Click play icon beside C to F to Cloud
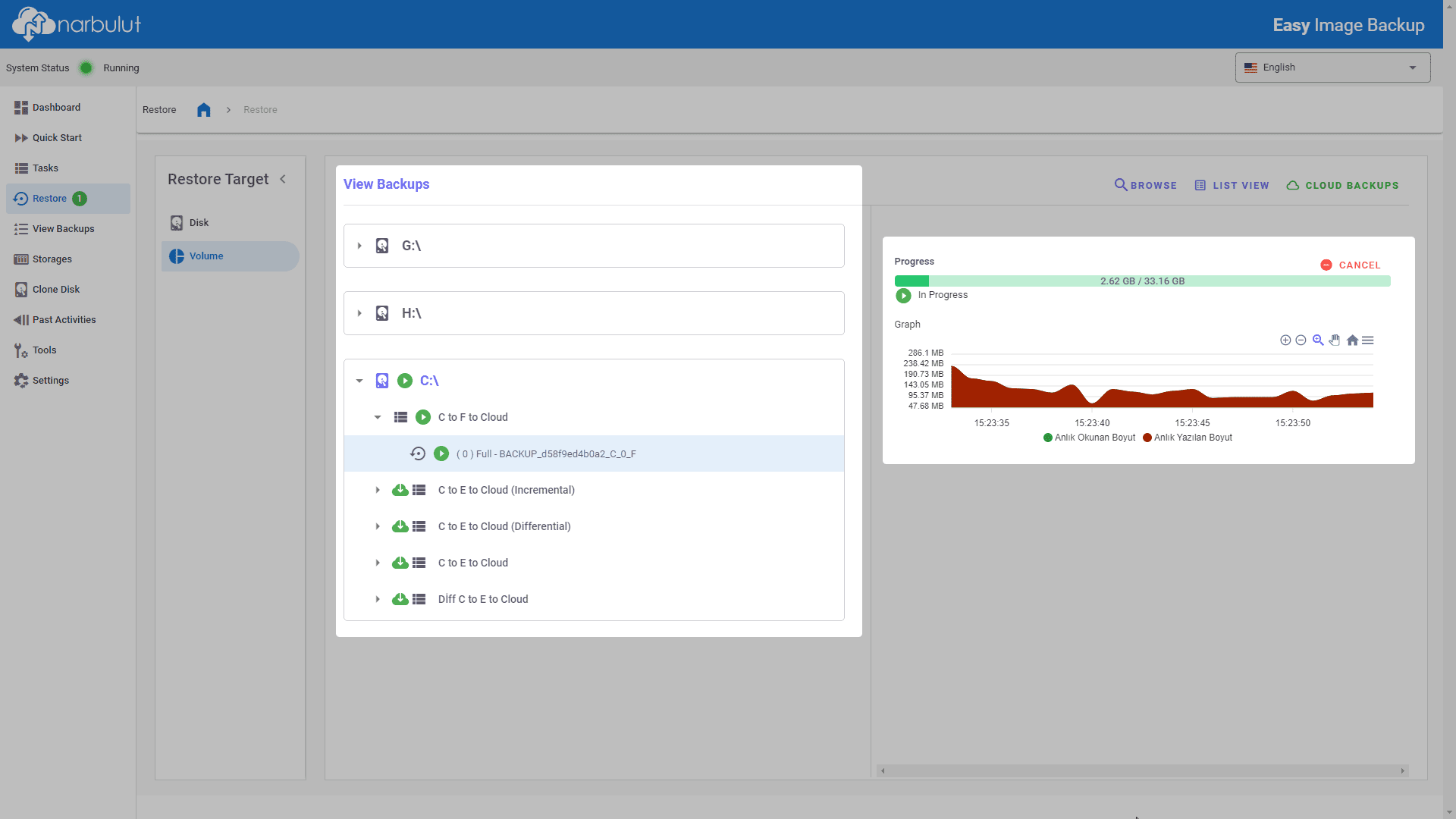Image resolution: width=1456 pixels, height=819 pixels. (x=423, y=417)
